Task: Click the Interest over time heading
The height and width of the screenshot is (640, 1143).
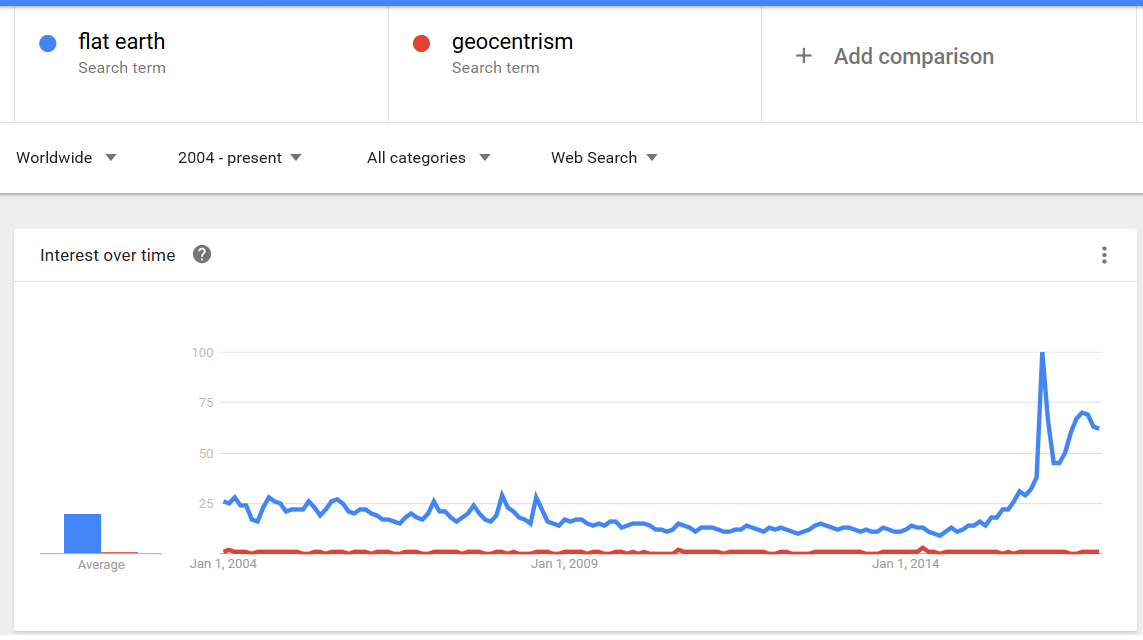Action: (107, 255)
